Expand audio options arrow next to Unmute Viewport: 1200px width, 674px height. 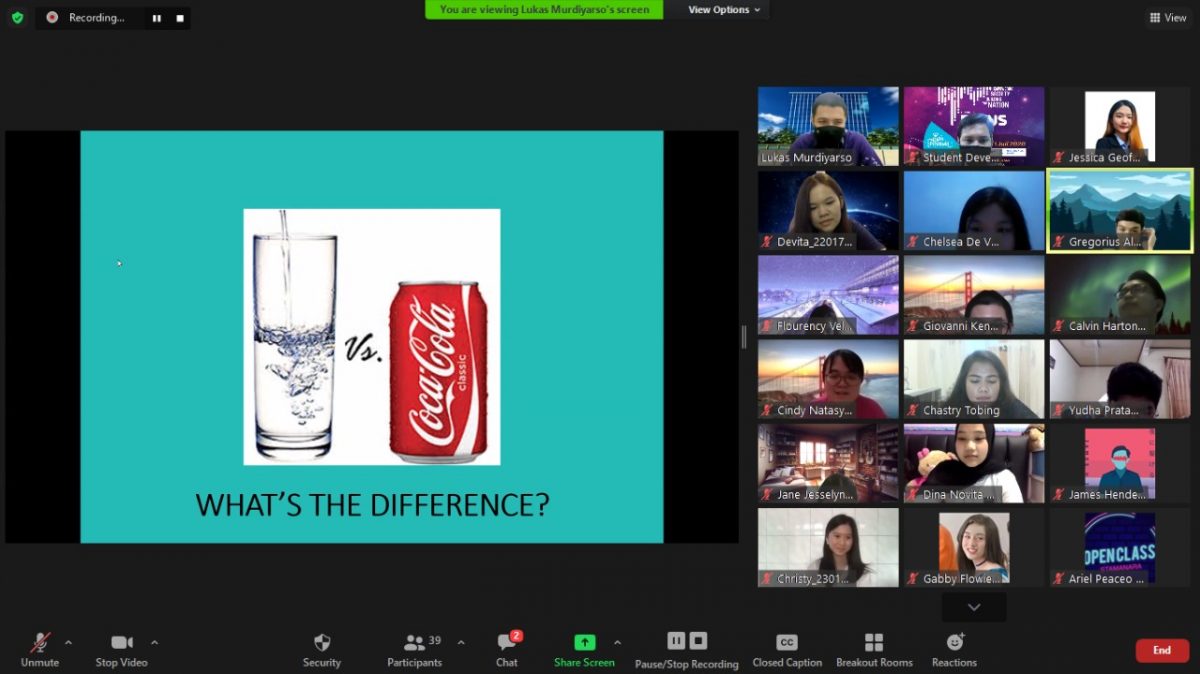click(68, 642)
